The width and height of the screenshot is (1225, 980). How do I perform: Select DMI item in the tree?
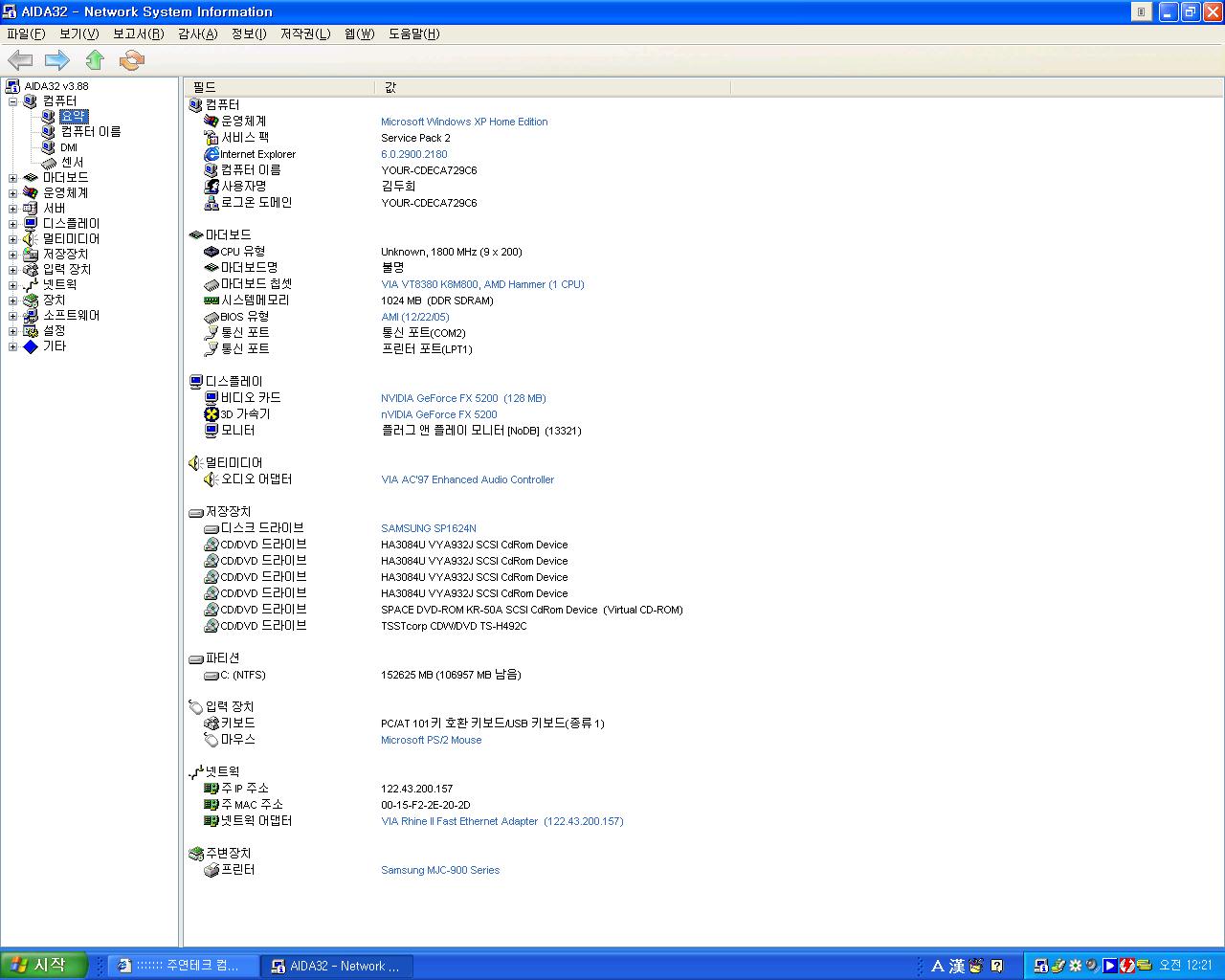[69, 147]
